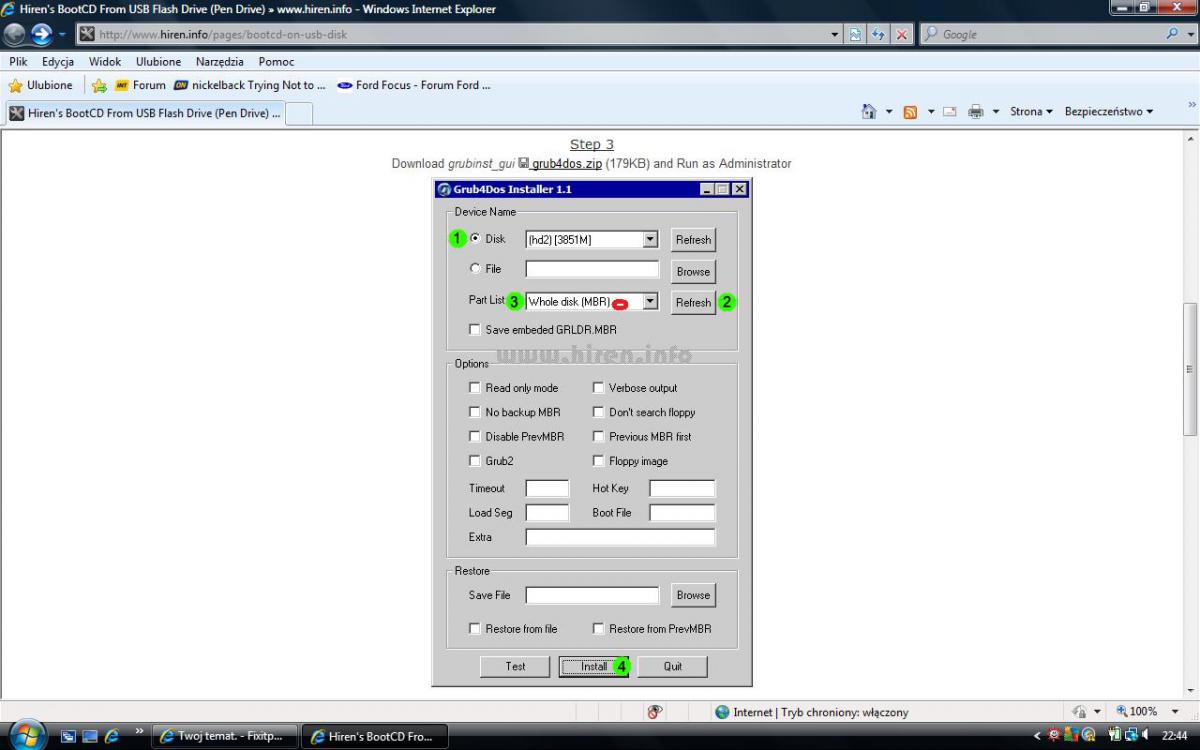Viewport: 1200px width, 750px height.
Task: Open the Part List Whole disk dropdown
Action: tap(650, 301)
